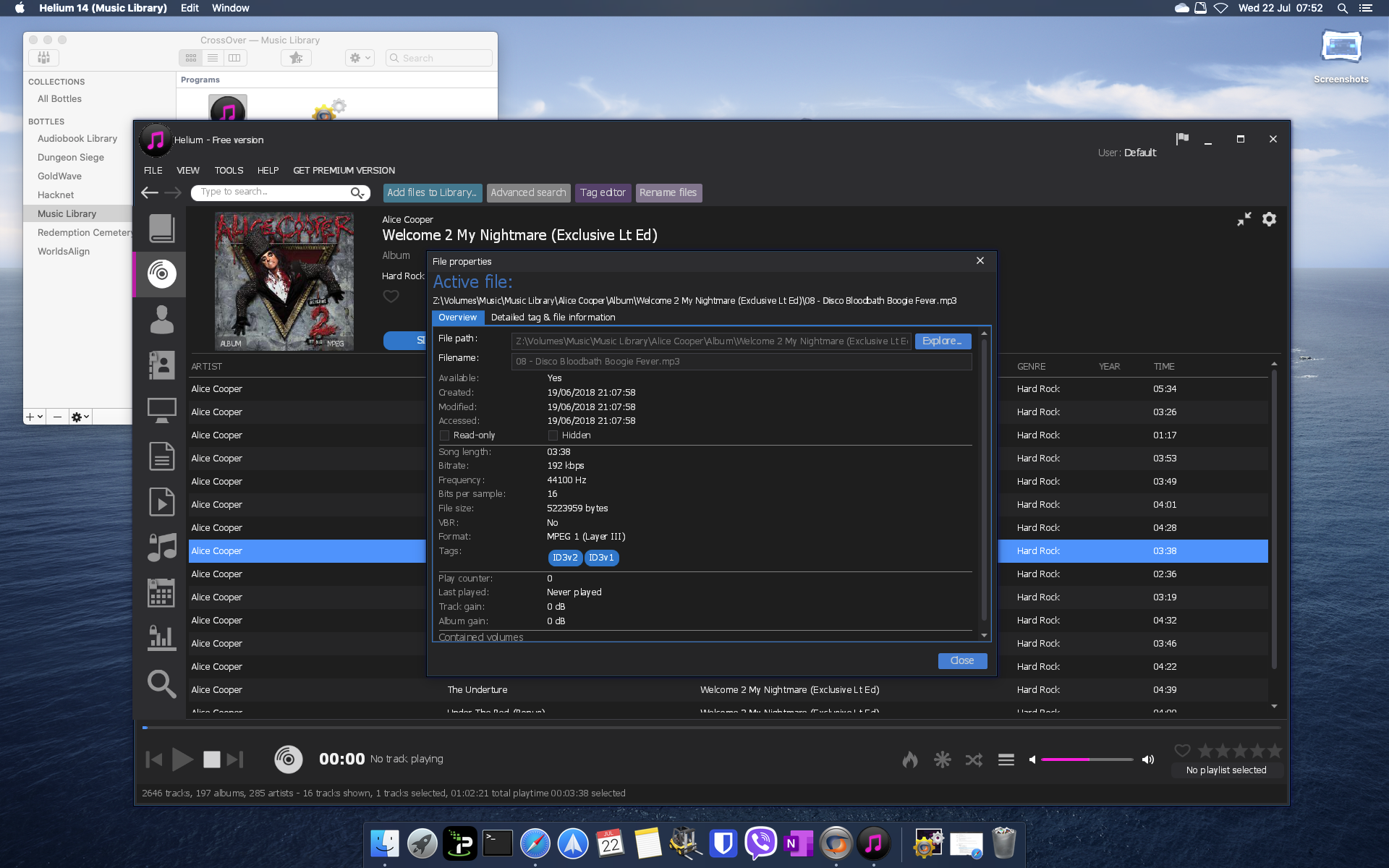Screen dimensions: 1389x868
Task: Check the Read-only checkbox
Action: coord(445,435)
